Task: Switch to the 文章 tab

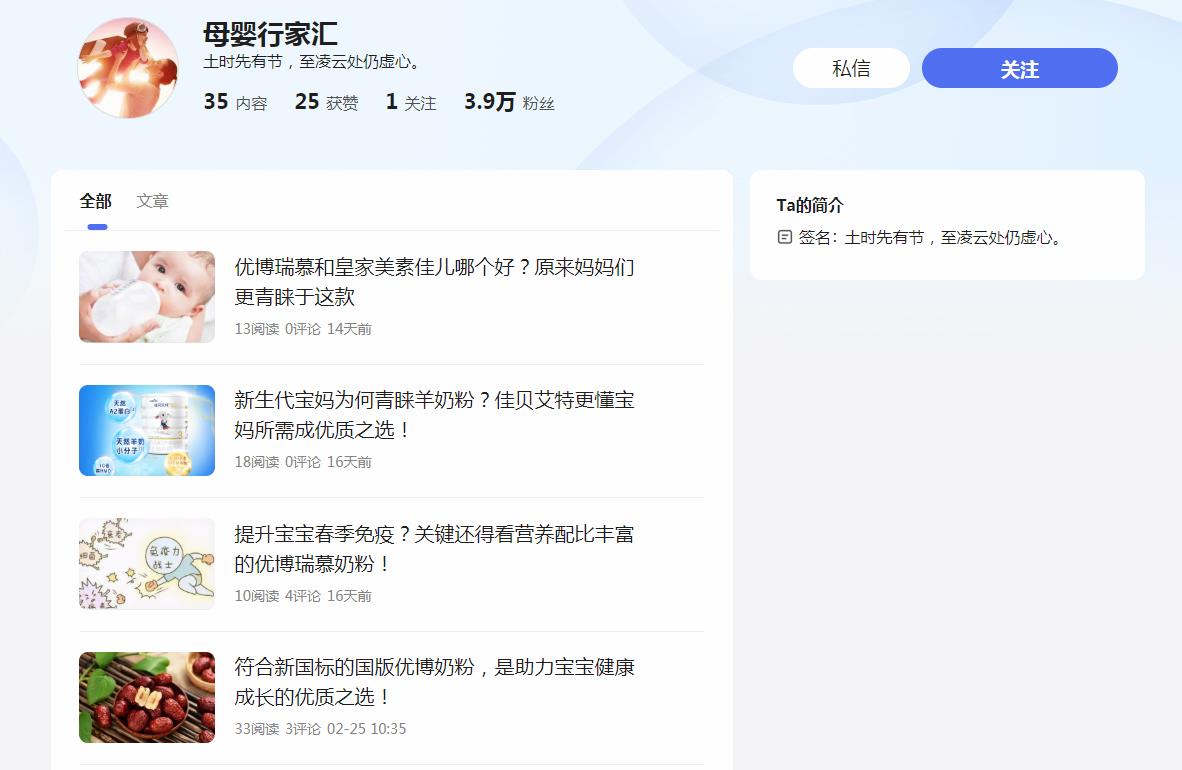Action: pyautogui.click(x=152, y=201)
